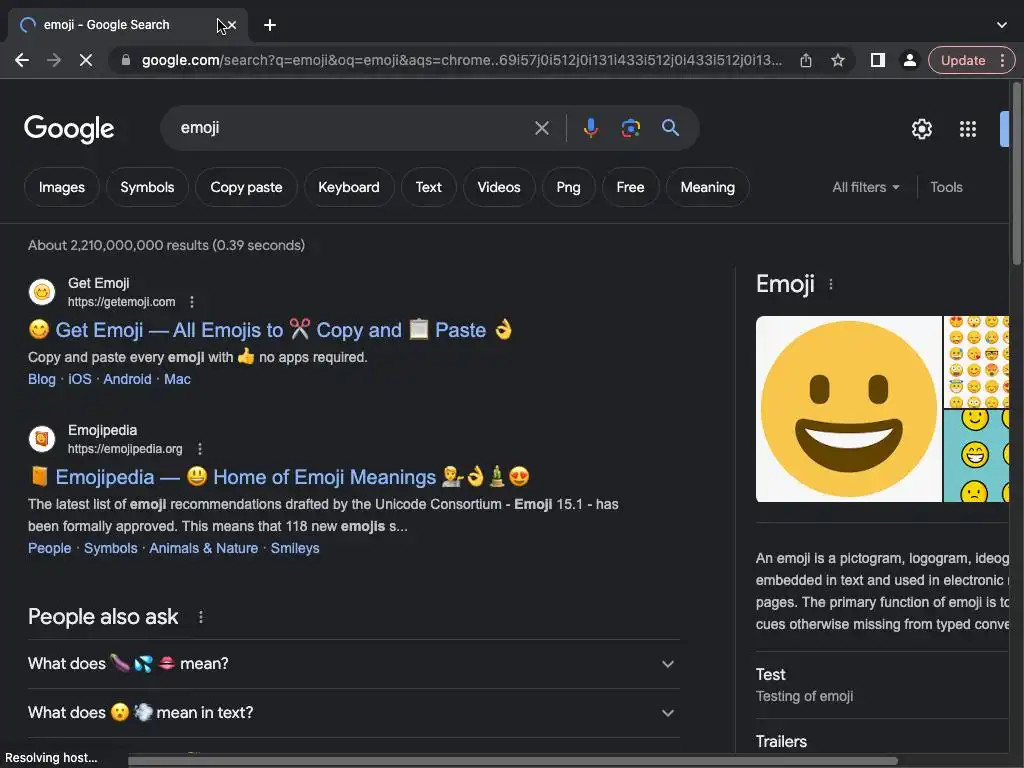Open the Smileys sitelink
Viewport: 1024px width, 768px height.
click(295, 549)
